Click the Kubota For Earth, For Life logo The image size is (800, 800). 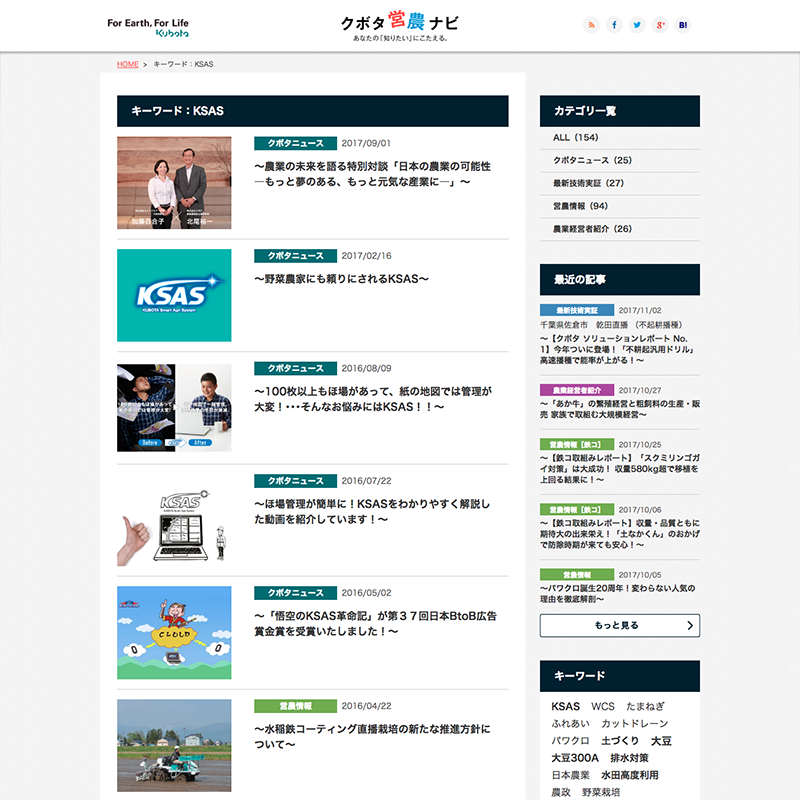click(148, 28)
